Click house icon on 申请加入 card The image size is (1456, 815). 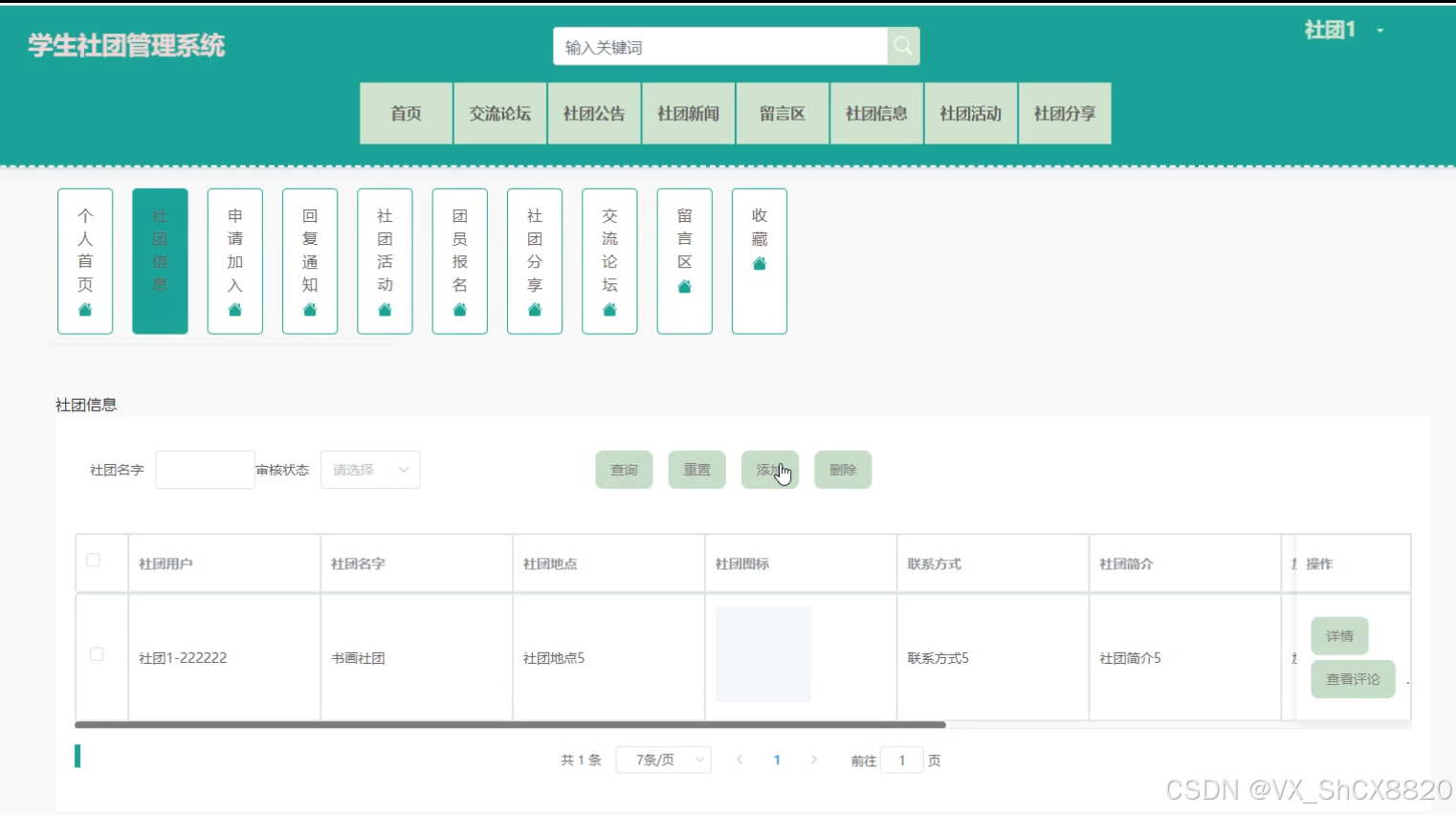pyautogui.click(x=235, y=309)
